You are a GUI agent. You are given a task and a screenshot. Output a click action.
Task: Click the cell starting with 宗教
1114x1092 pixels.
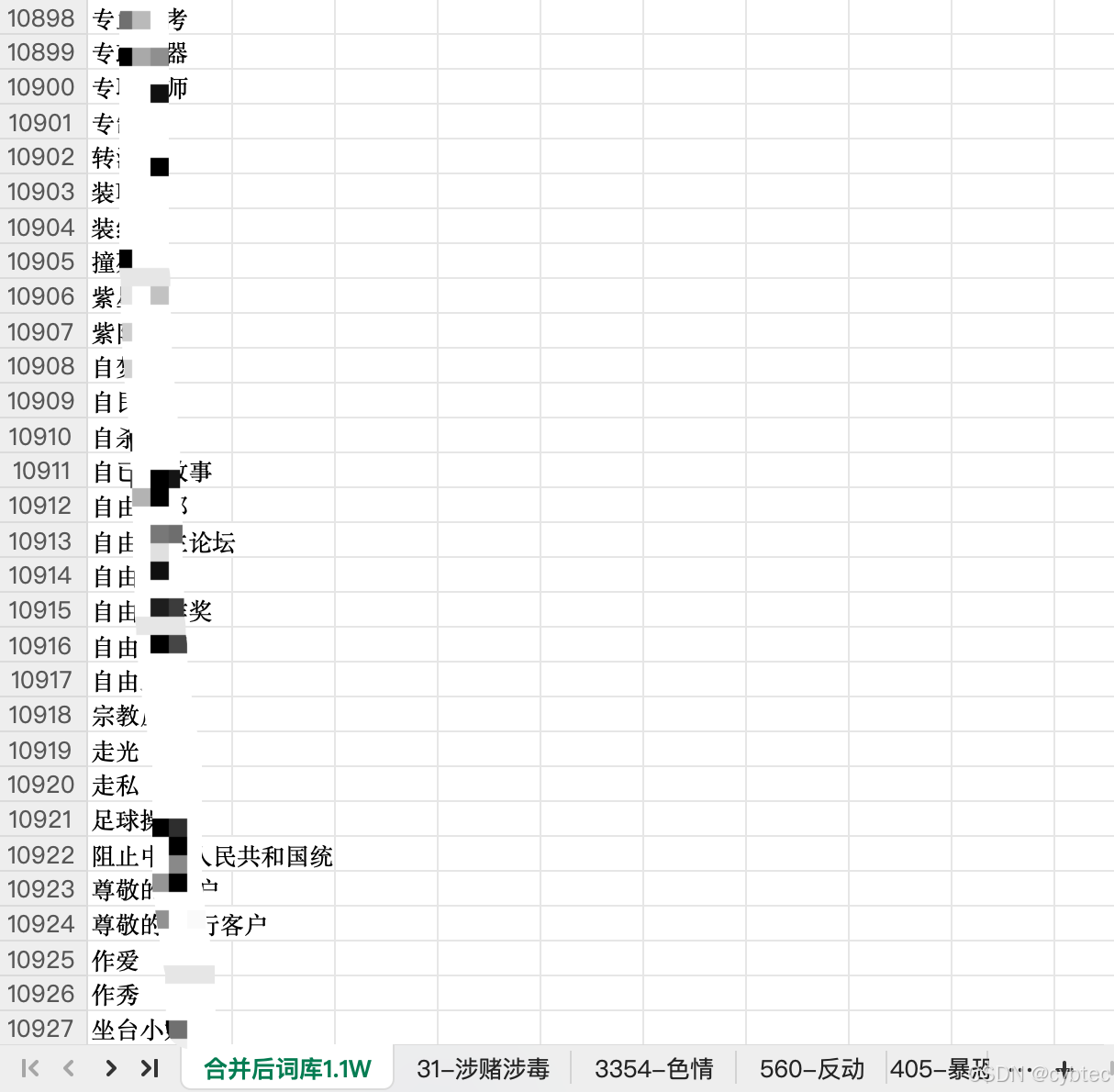coord(160,715)
